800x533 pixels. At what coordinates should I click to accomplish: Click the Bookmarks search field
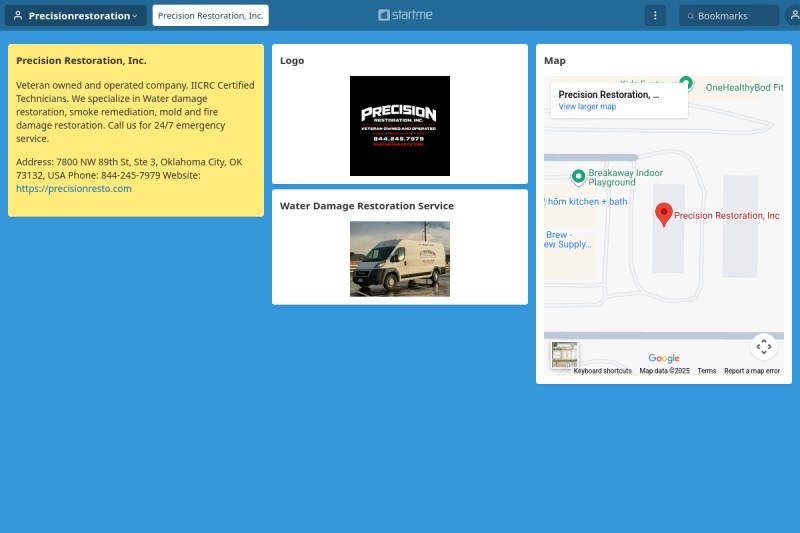(729, 16)
